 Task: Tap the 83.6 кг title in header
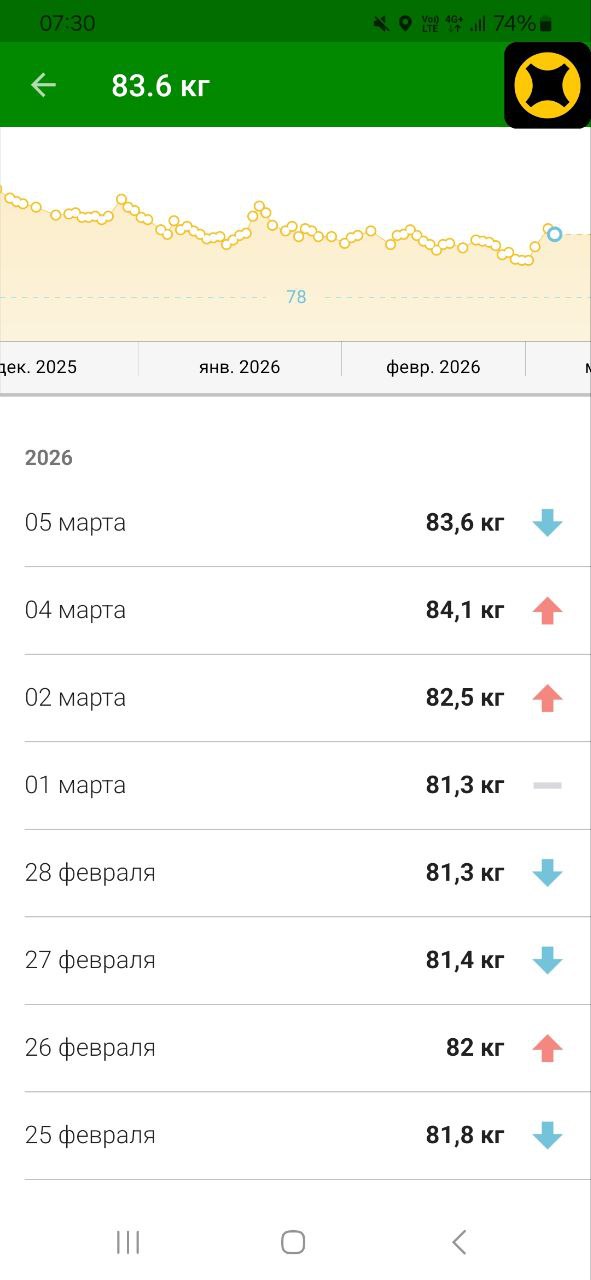tap(160, 85)
